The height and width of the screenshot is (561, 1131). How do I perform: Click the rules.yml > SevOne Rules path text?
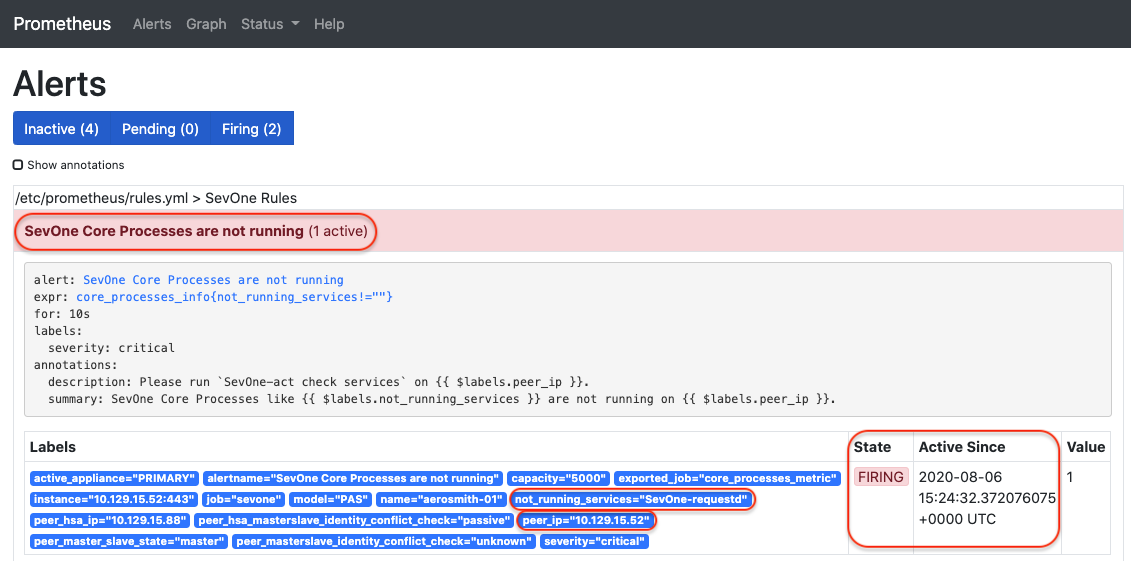point(156,198)
